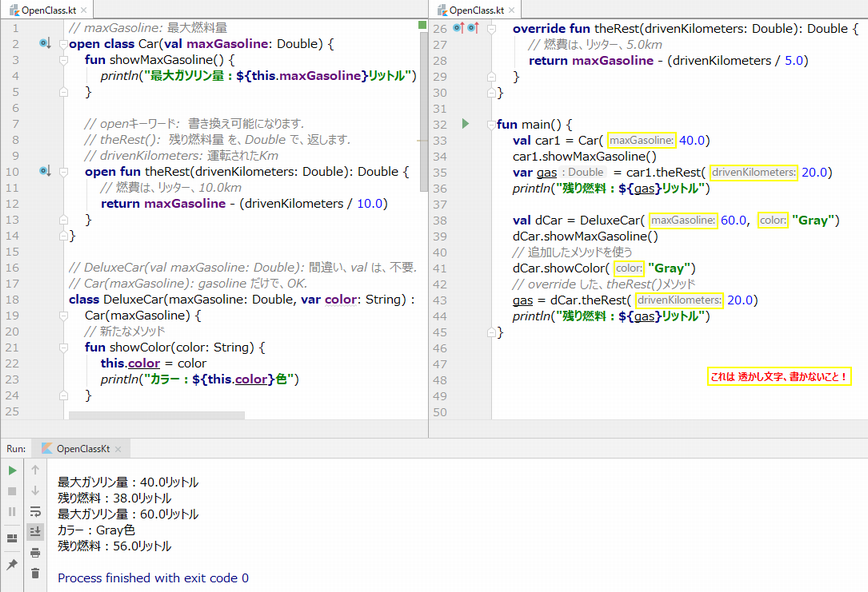Click the Print icon in Run console
The height and width of the screenshot is (592, 868).
pyautogui.click(x=35, y=553)
